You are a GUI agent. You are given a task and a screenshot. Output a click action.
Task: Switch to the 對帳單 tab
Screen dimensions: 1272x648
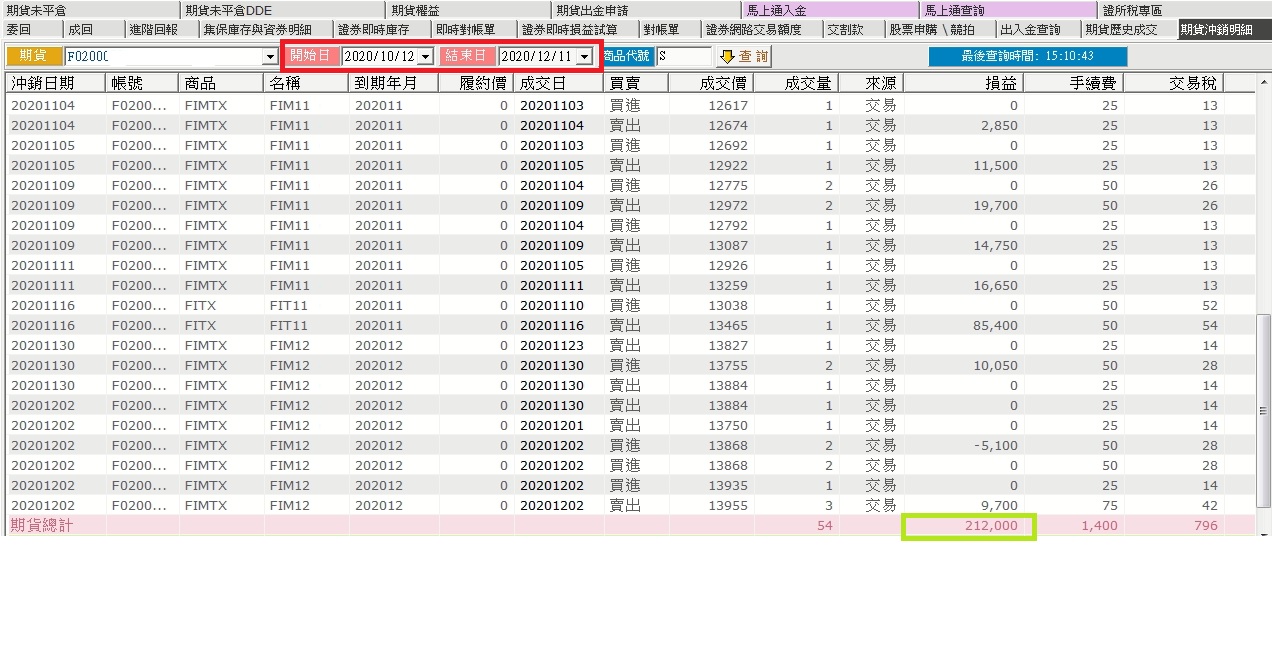[669, 29]
